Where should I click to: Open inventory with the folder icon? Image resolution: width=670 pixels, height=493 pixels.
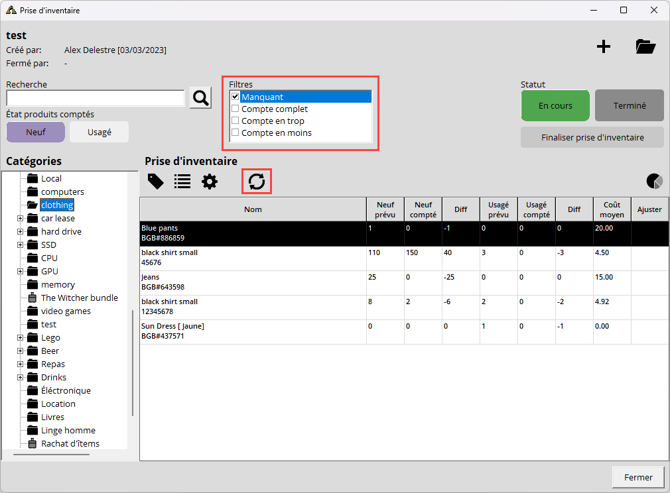(x=645, y=47)
